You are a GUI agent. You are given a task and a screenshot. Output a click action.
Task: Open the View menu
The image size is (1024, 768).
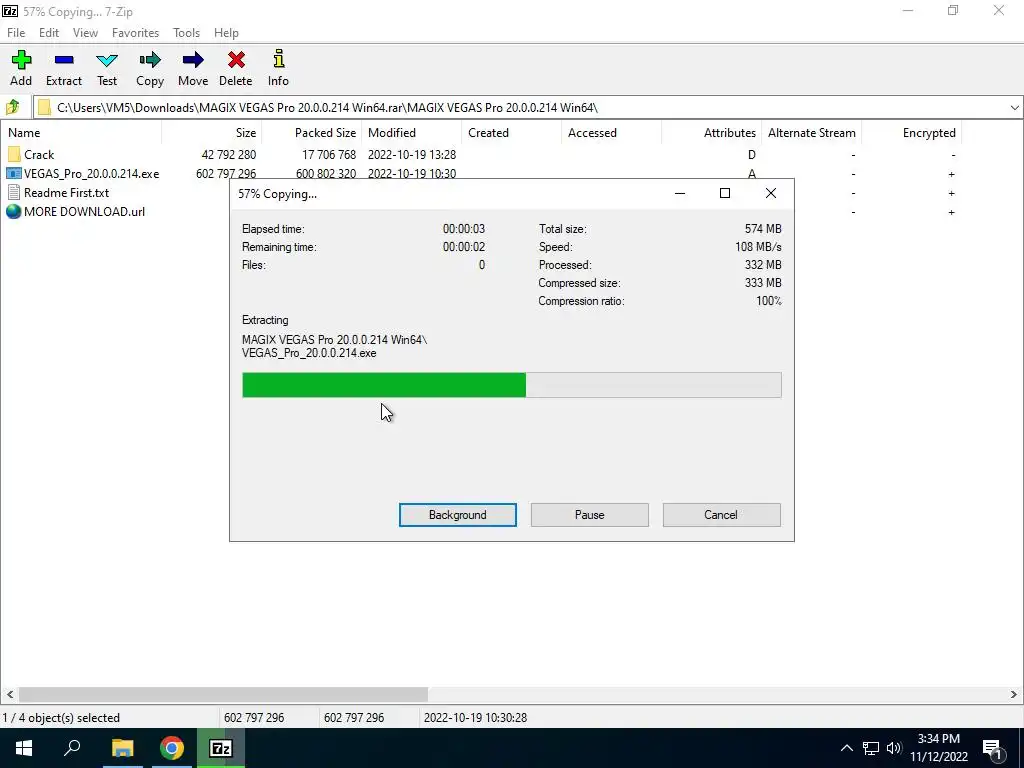click(x=85, y=33)
